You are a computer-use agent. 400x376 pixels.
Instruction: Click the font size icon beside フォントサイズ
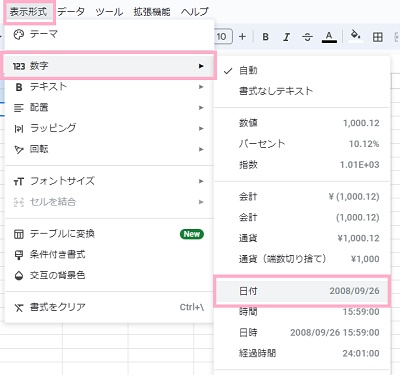pyautogui.click(x=19, y=182)
